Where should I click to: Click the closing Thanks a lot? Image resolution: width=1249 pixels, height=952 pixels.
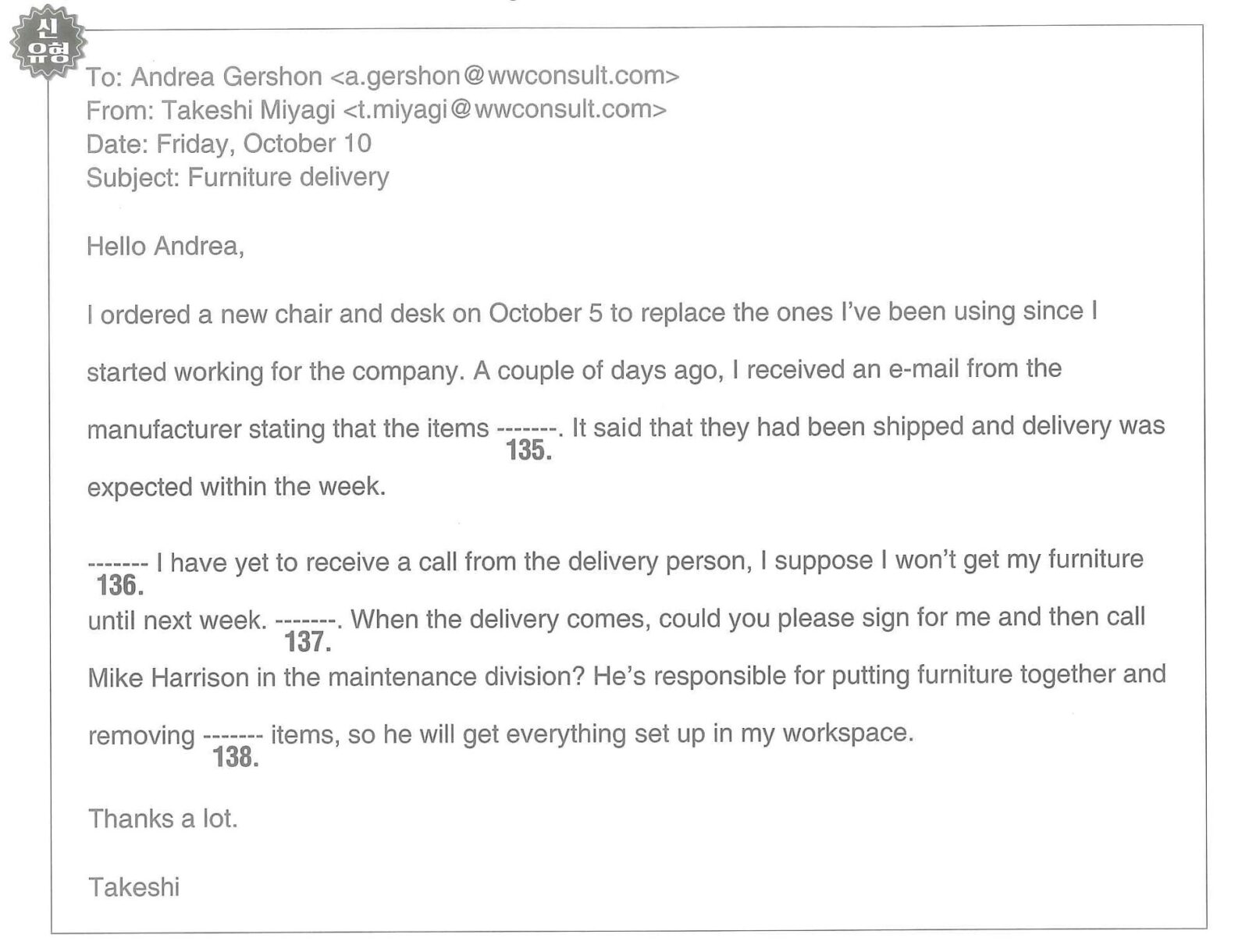pos(162,819)
